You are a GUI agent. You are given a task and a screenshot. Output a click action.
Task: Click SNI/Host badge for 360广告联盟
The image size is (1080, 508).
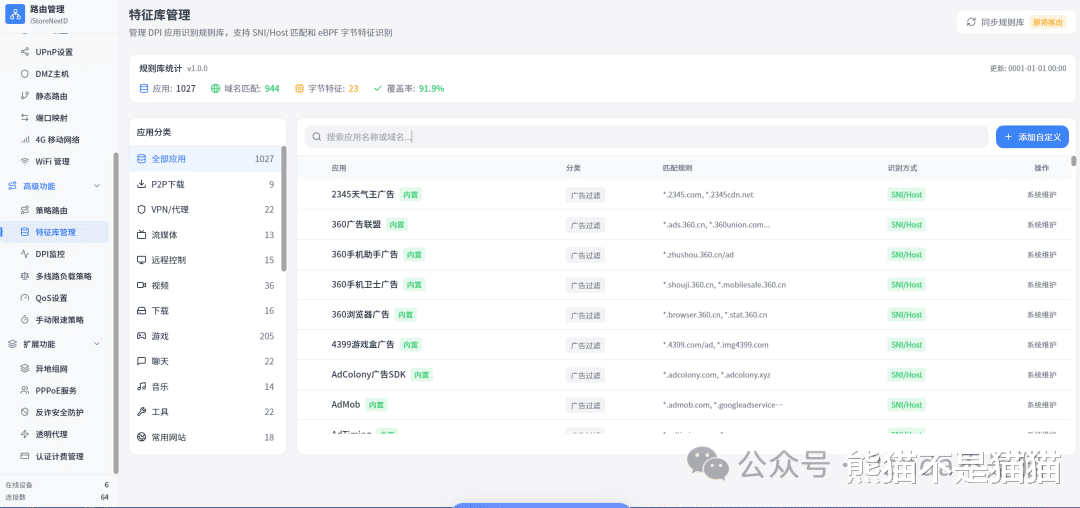click(x=906, y=224)
